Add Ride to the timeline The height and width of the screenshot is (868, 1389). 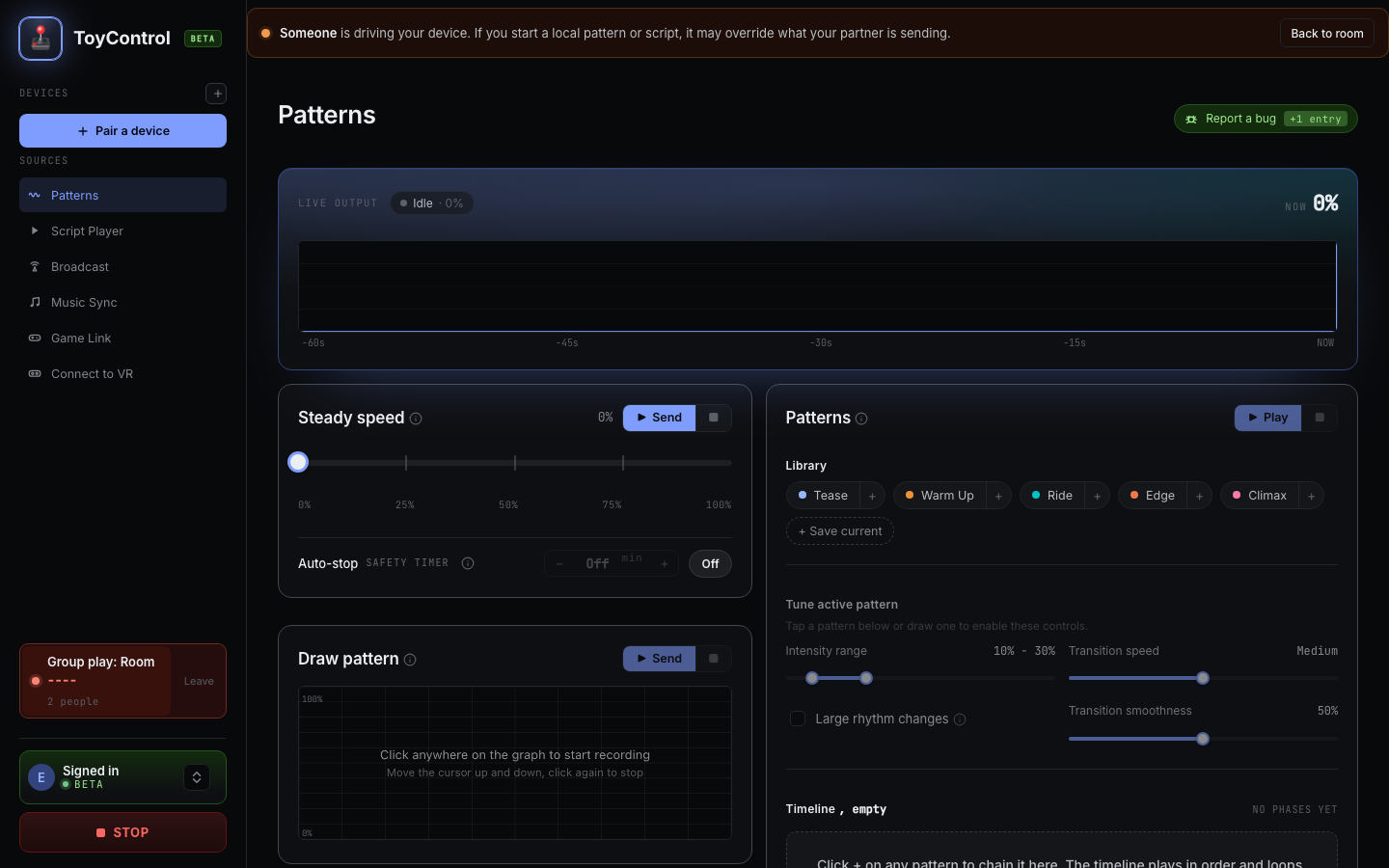tap(1097, 496)
